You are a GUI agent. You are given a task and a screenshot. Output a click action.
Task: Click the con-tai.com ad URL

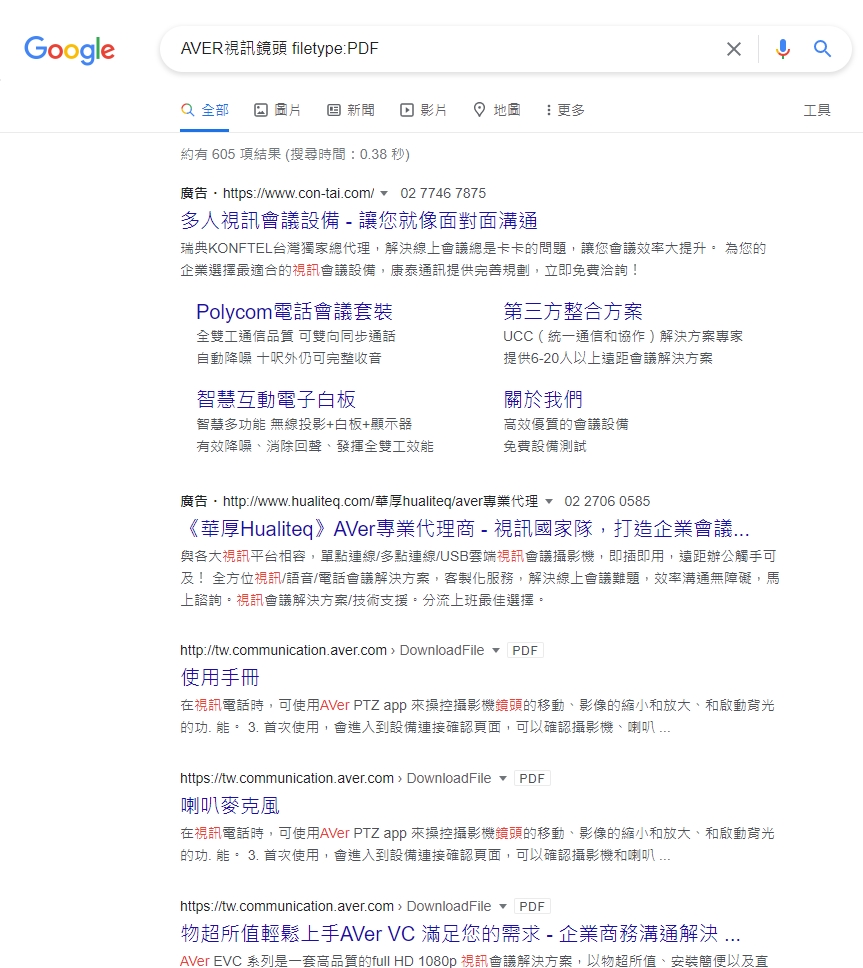(298, 193)
